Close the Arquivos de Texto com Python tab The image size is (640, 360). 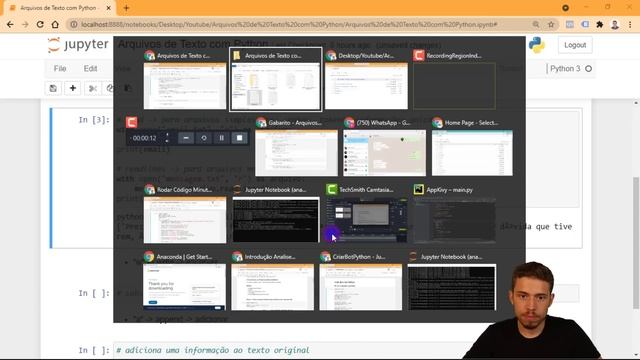coord(109,8)
